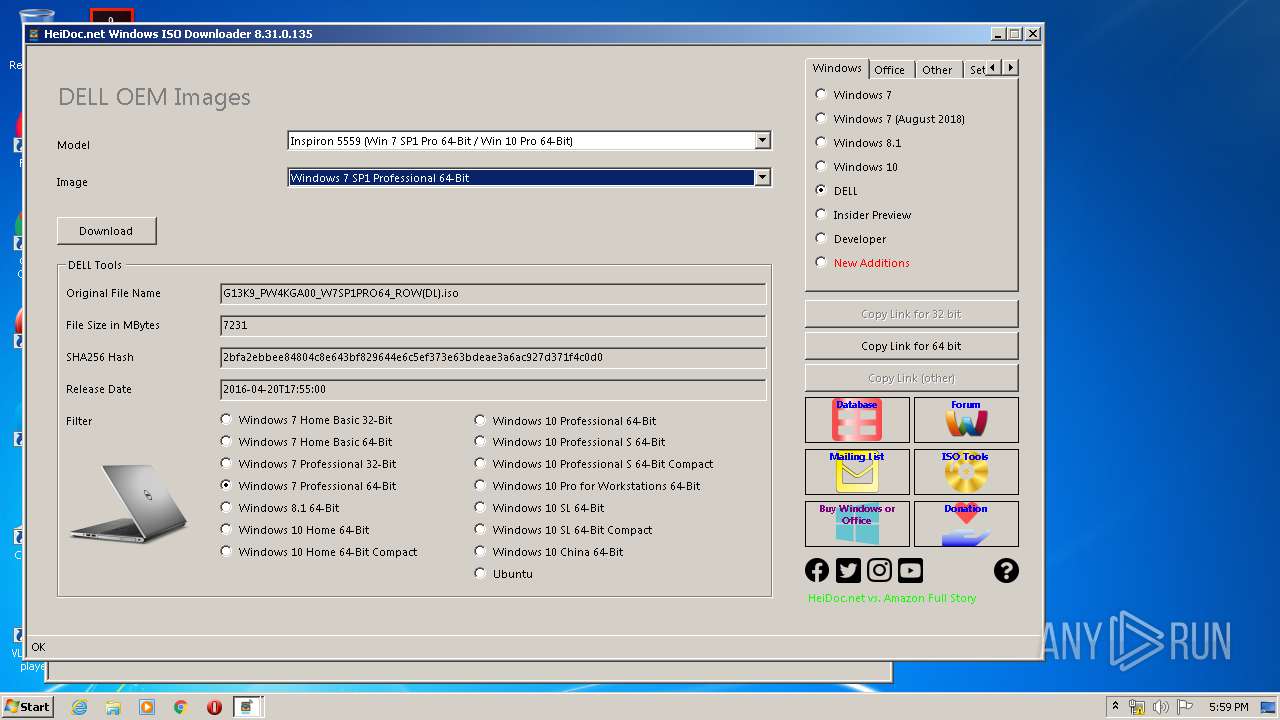This screenshot has width=1280, height=720.
Task: Filter by Windows 10 China 64-Bit
Action: coord(549,552)
